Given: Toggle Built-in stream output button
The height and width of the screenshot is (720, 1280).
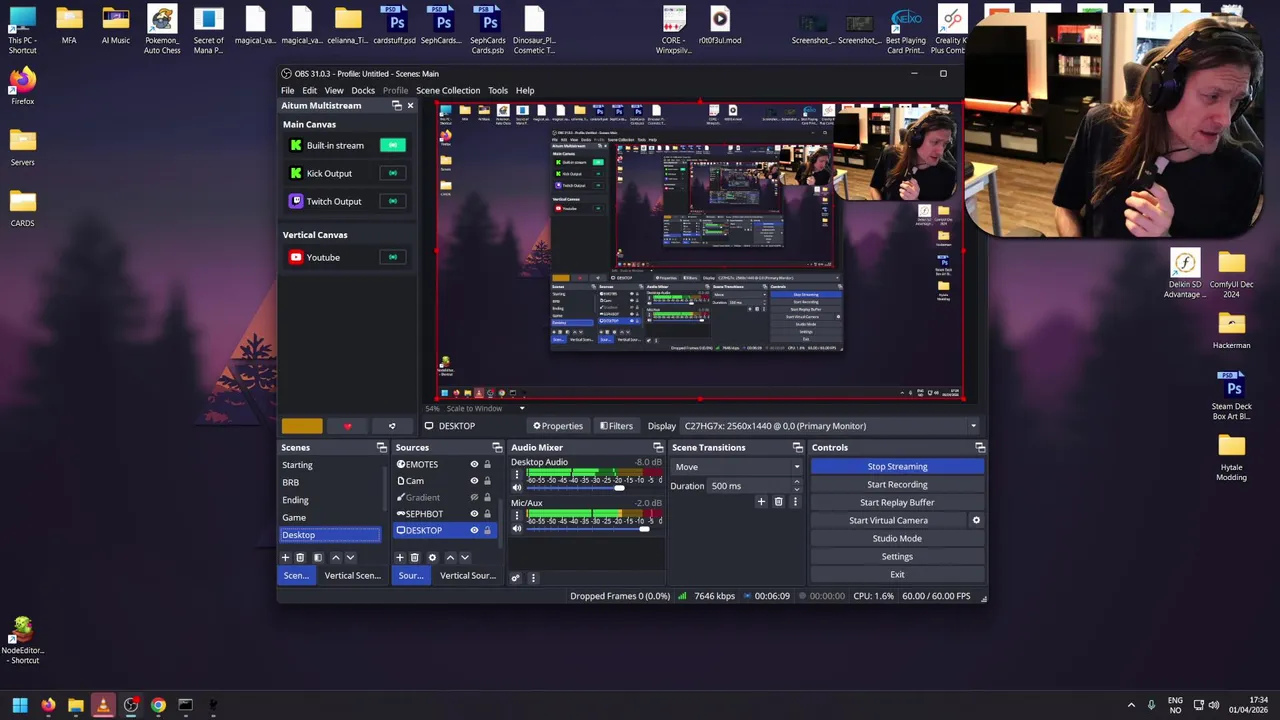Looking at the screenshot, I should pos(392,145).
